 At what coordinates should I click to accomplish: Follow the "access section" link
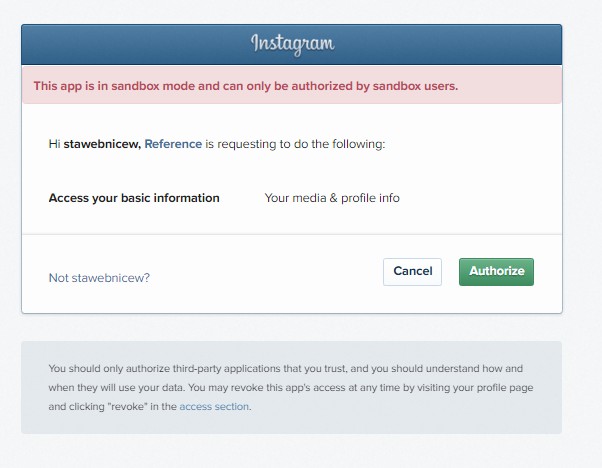pos(214,407)
